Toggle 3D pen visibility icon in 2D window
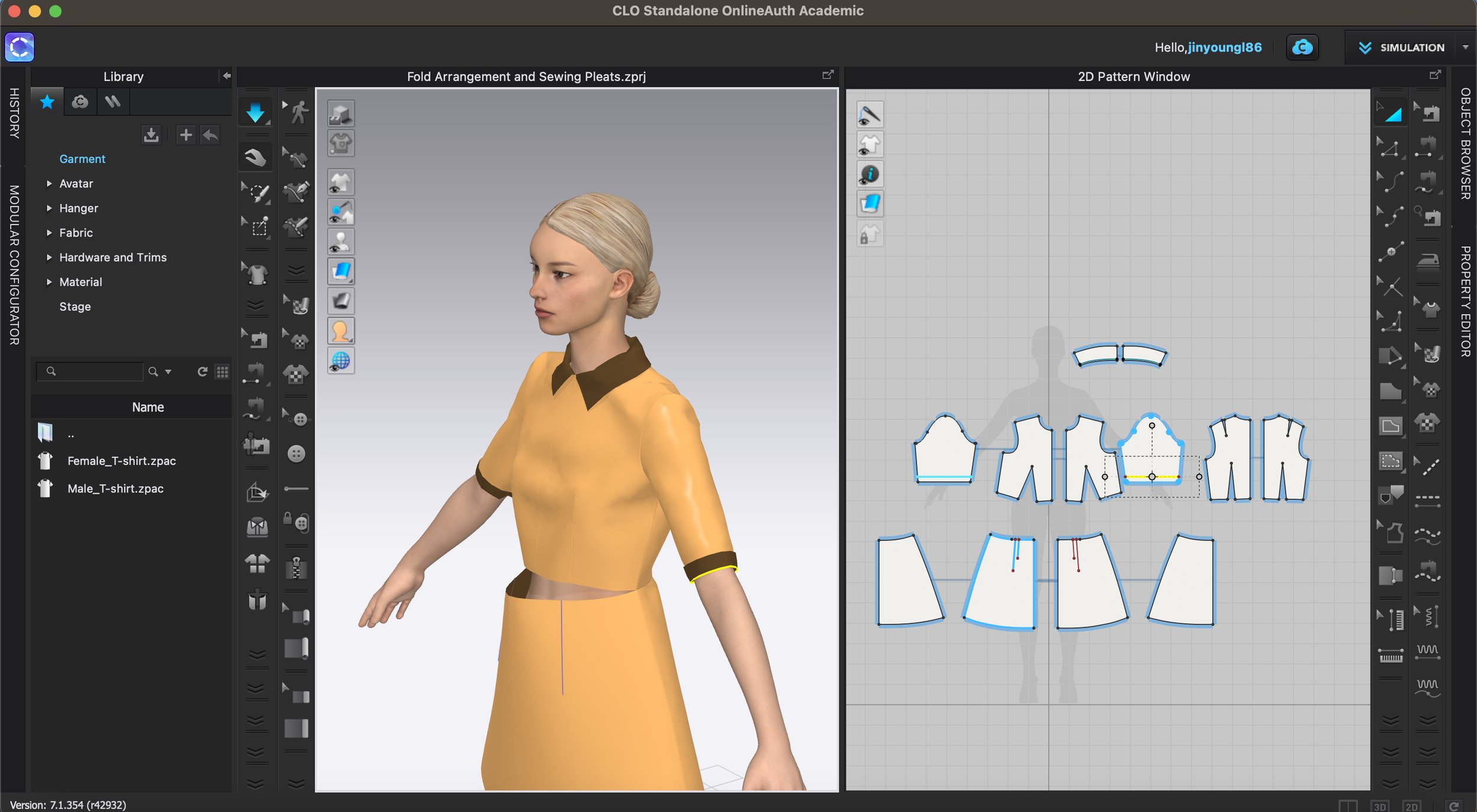 870,115
